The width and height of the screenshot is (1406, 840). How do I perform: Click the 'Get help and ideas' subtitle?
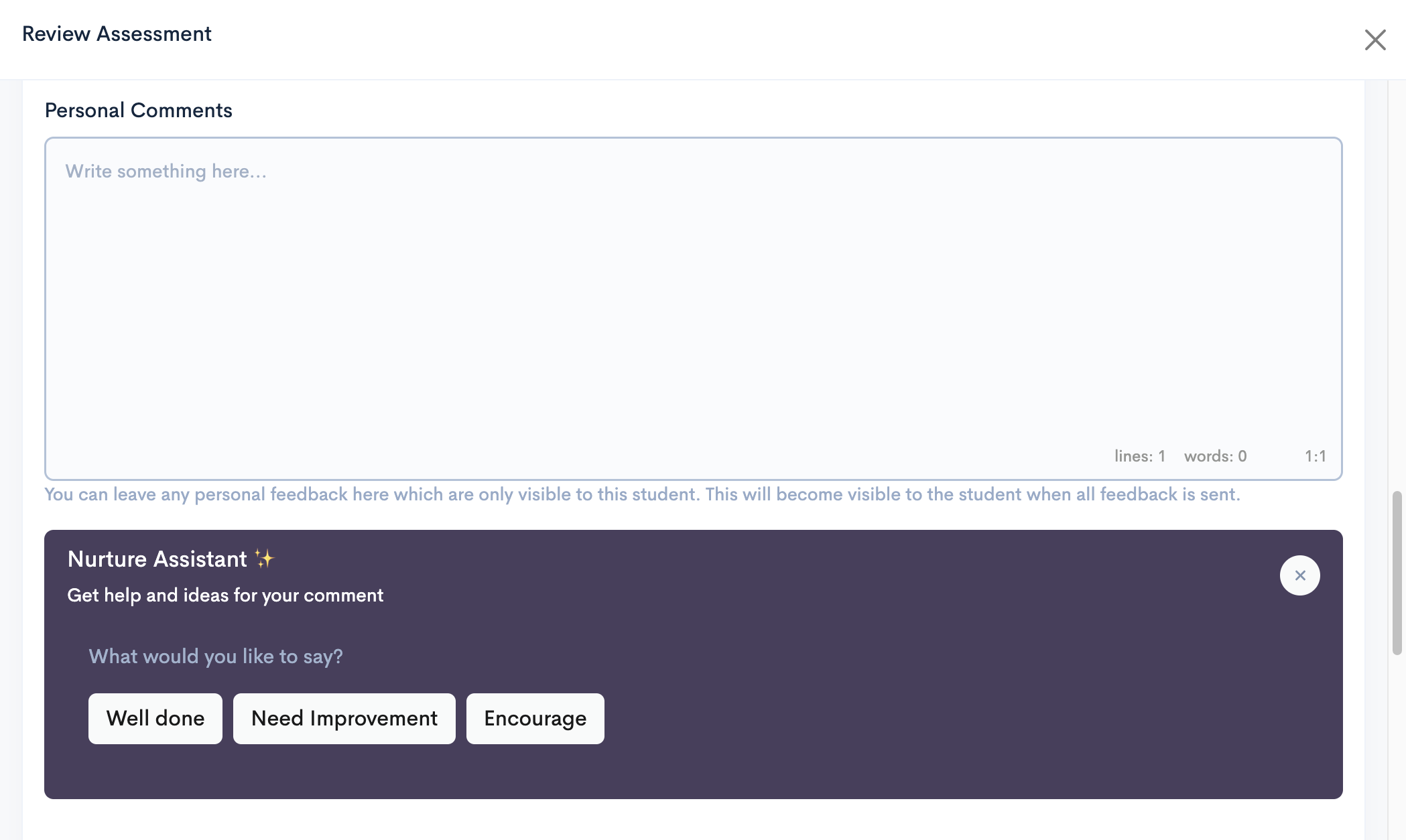[225, 595]
